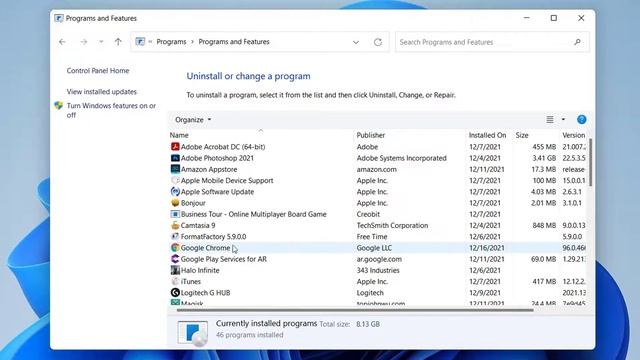640x360 pixels.
Task: Click the change view list icon
Action: [x=550, y=120]
